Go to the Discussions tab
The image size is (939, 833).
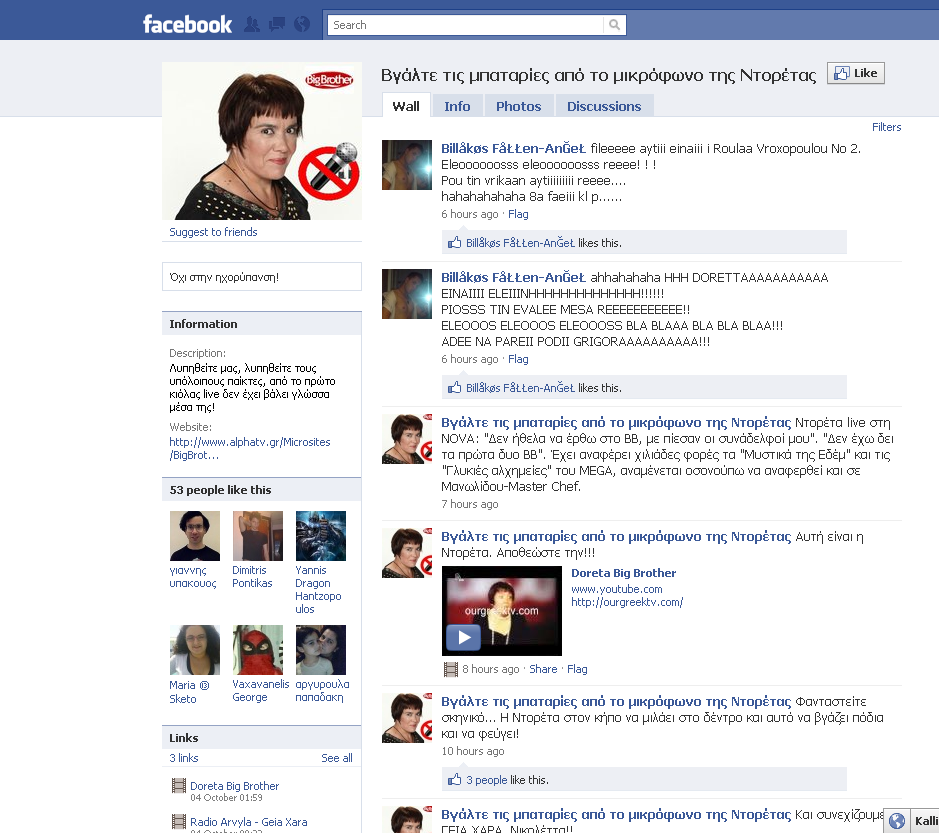pyautogui.click(x=604, y=106)
